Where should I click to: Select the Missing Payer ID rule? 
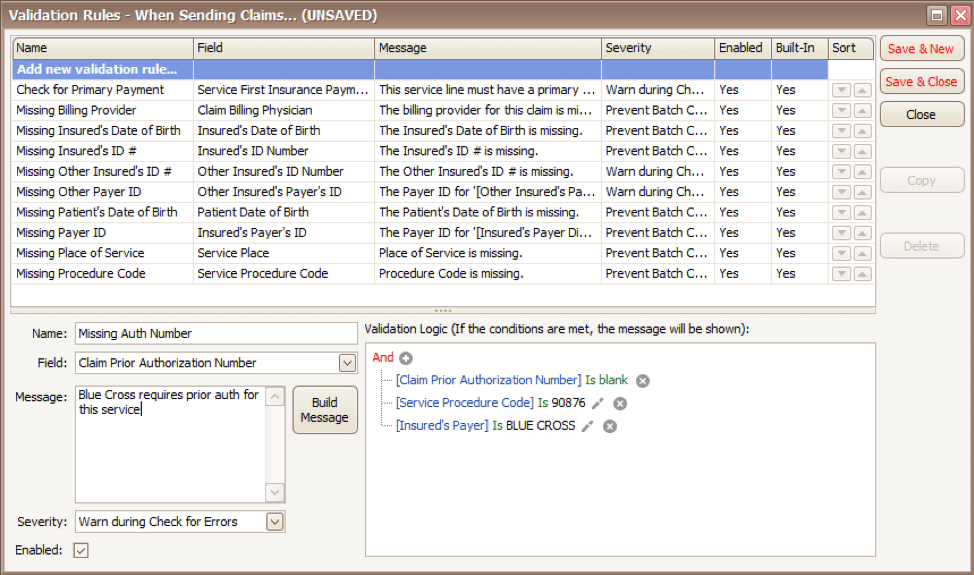[x=420, y=233]
